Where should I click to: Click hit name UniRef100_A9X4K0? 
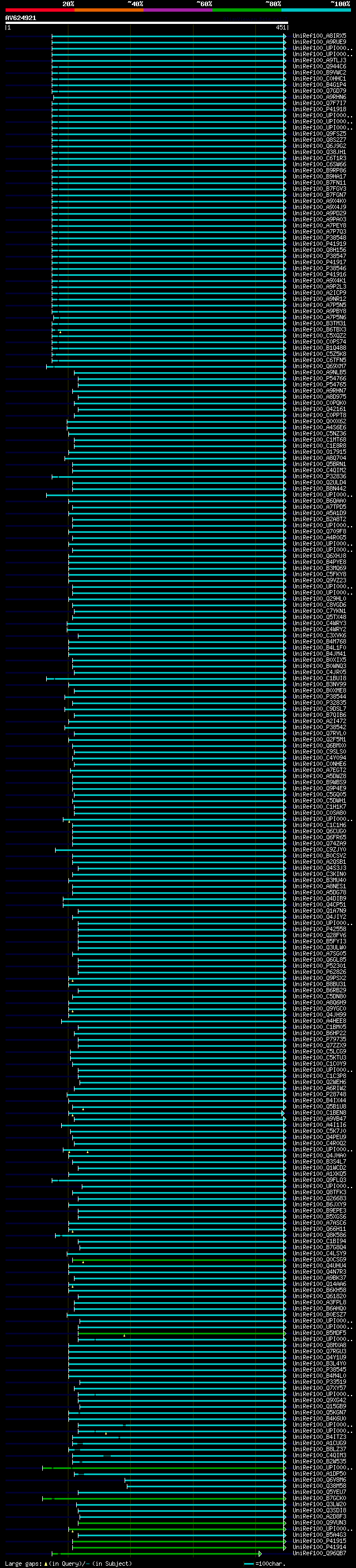coord(319,201)
